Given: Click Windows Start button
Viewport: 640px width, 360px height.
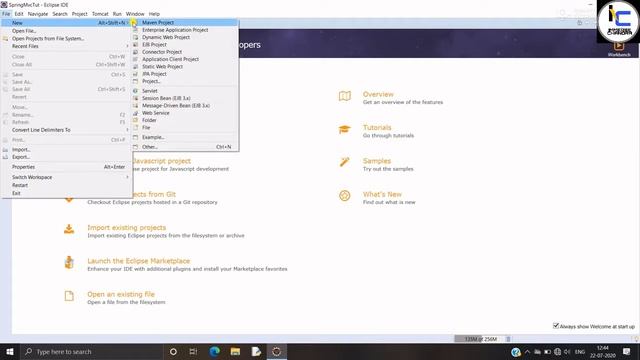Looking at the screenshot, I should pos(10,351).
